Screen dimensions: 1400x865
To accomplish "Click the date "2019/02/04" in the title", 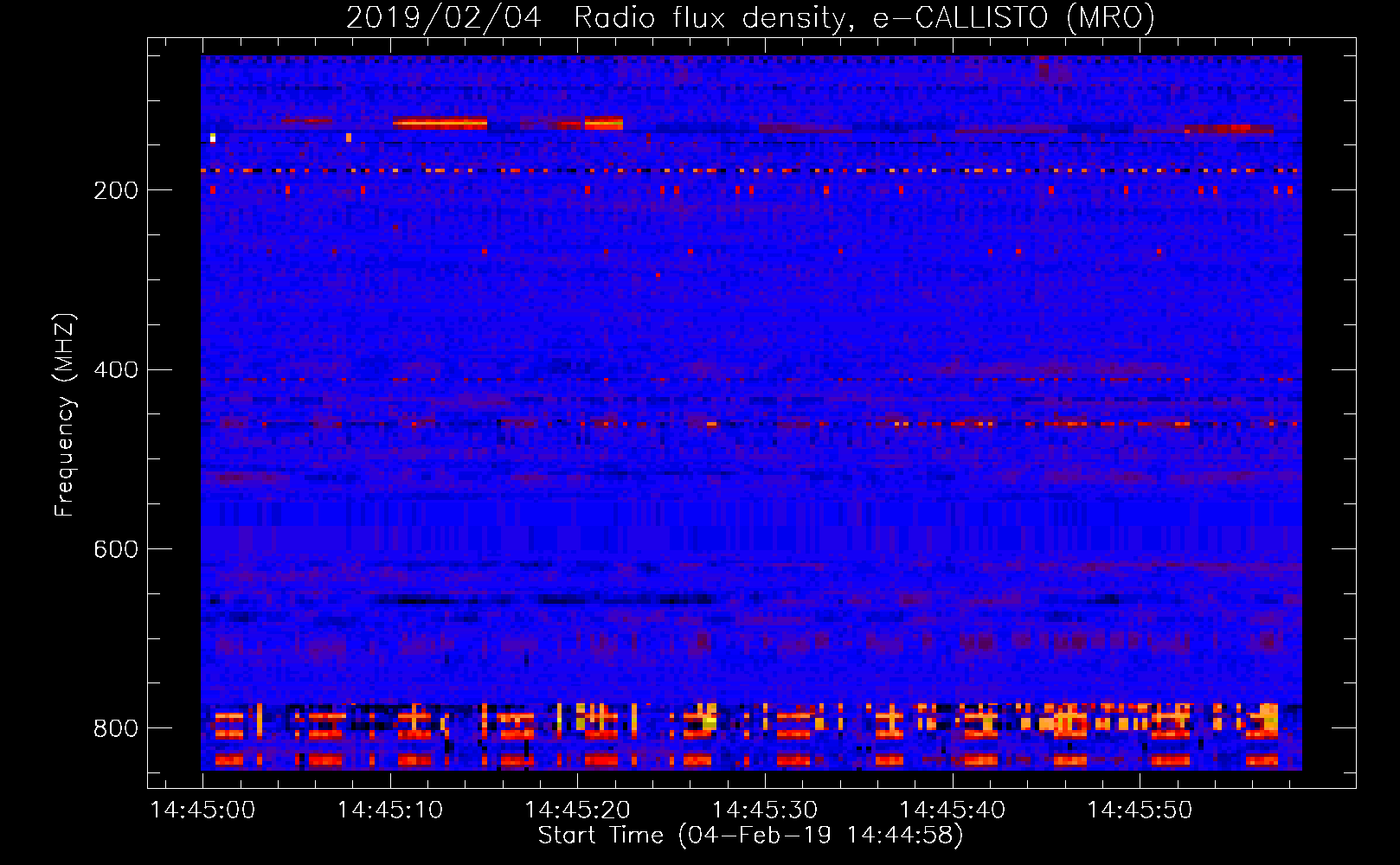I will [x=443, y=18].
